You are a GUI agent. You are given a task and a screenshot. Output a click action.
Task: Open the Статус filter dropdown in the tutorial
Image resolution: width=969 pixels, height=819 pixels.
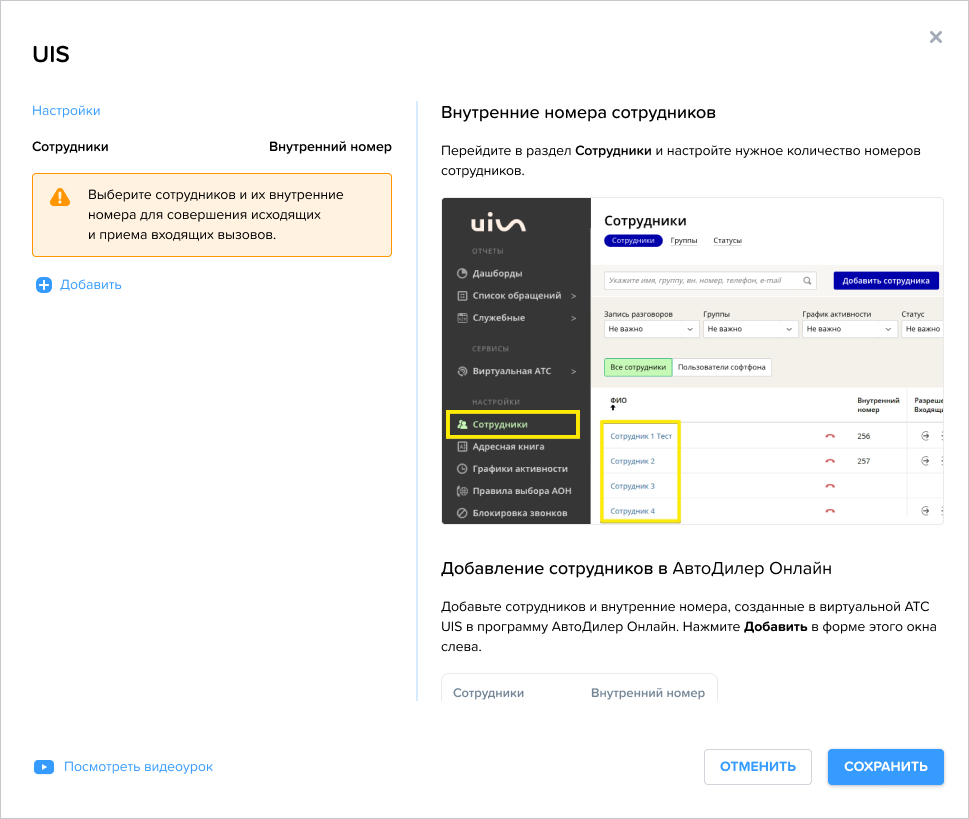[923, 329]
